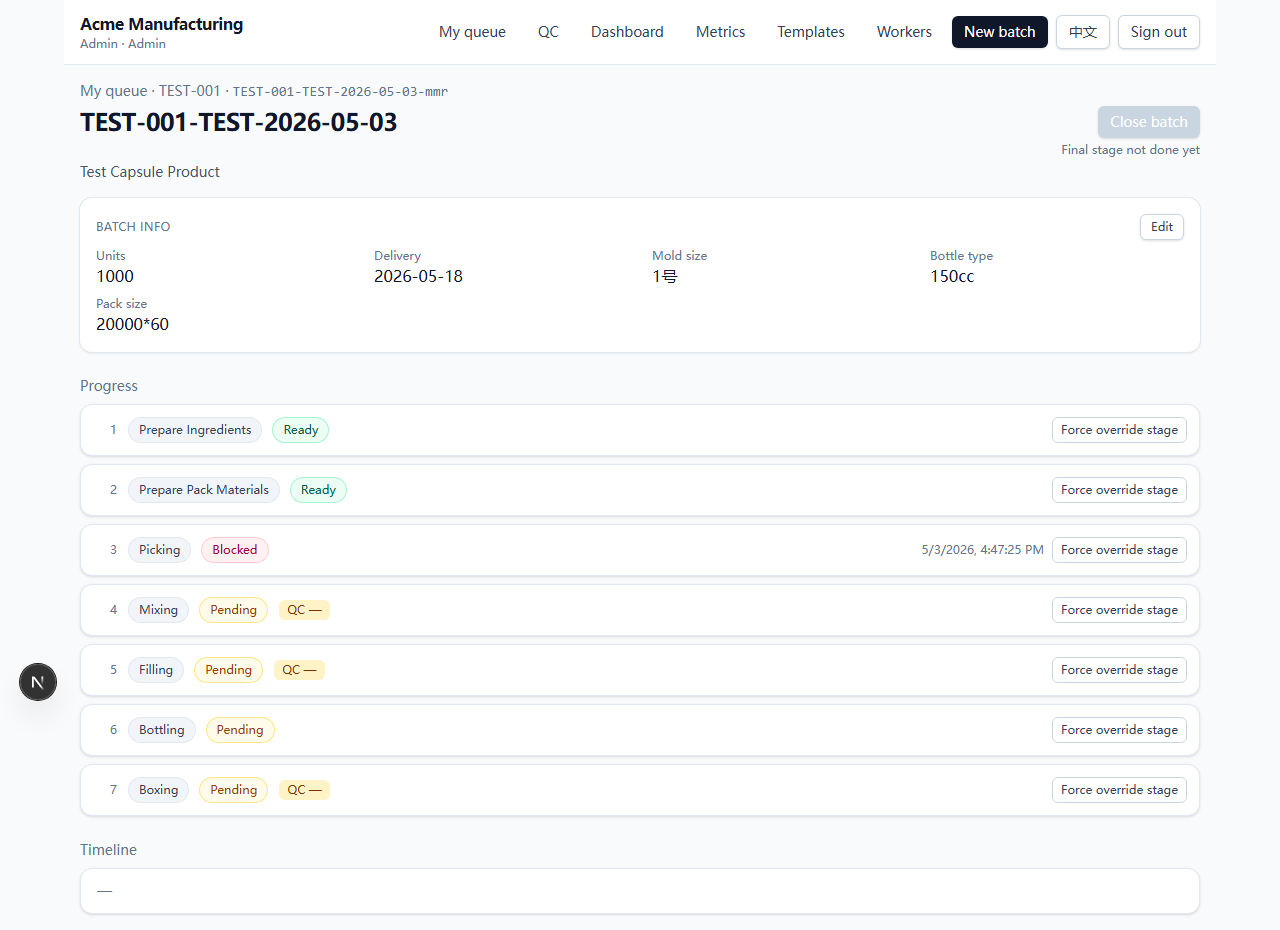
Task: Open My queue in navigation
Action: [472, 32]
